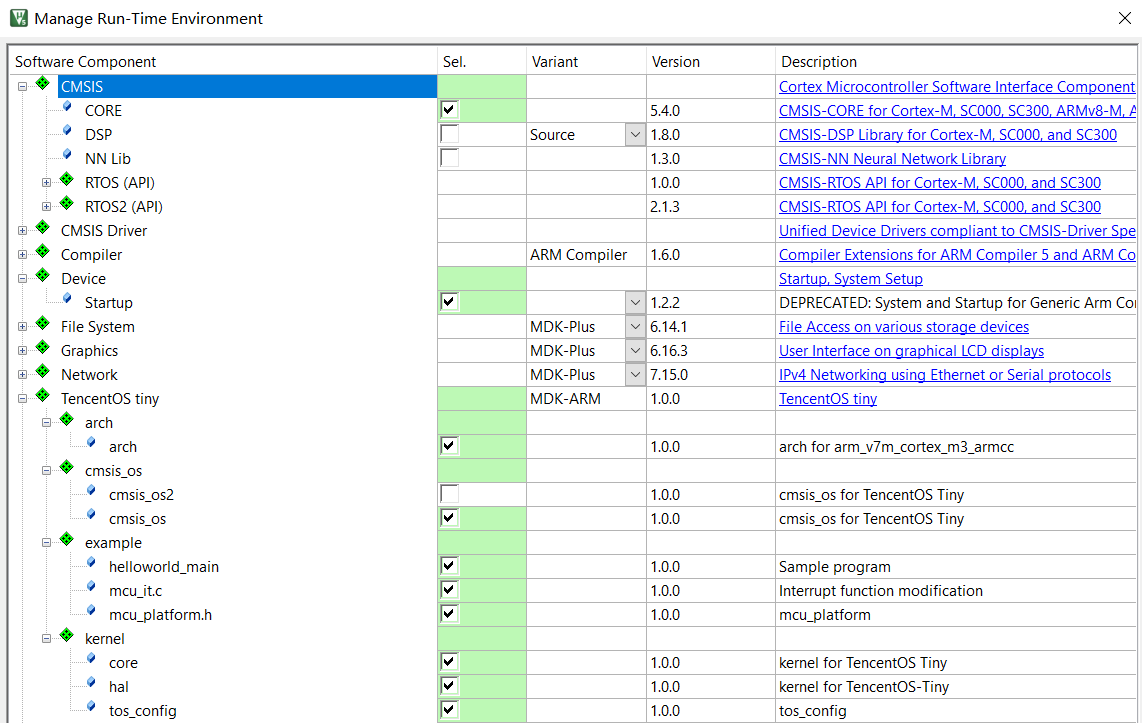Click the Variant column header
The image size is (1142, 723).
click(586, 62)
